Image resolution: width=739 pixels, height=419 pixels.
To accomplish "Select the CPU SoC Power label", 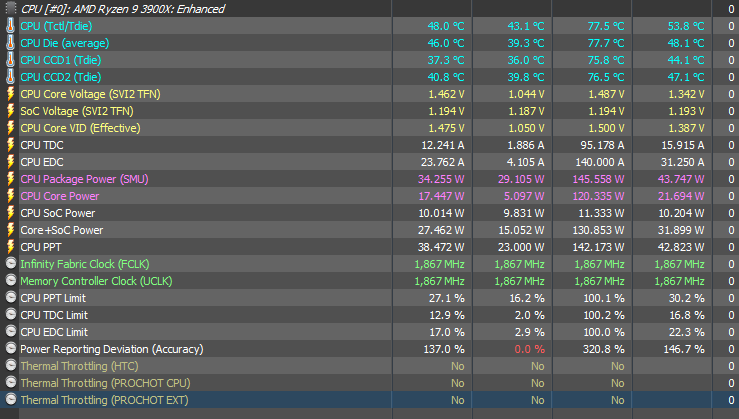I will click(x=58, y=213).
